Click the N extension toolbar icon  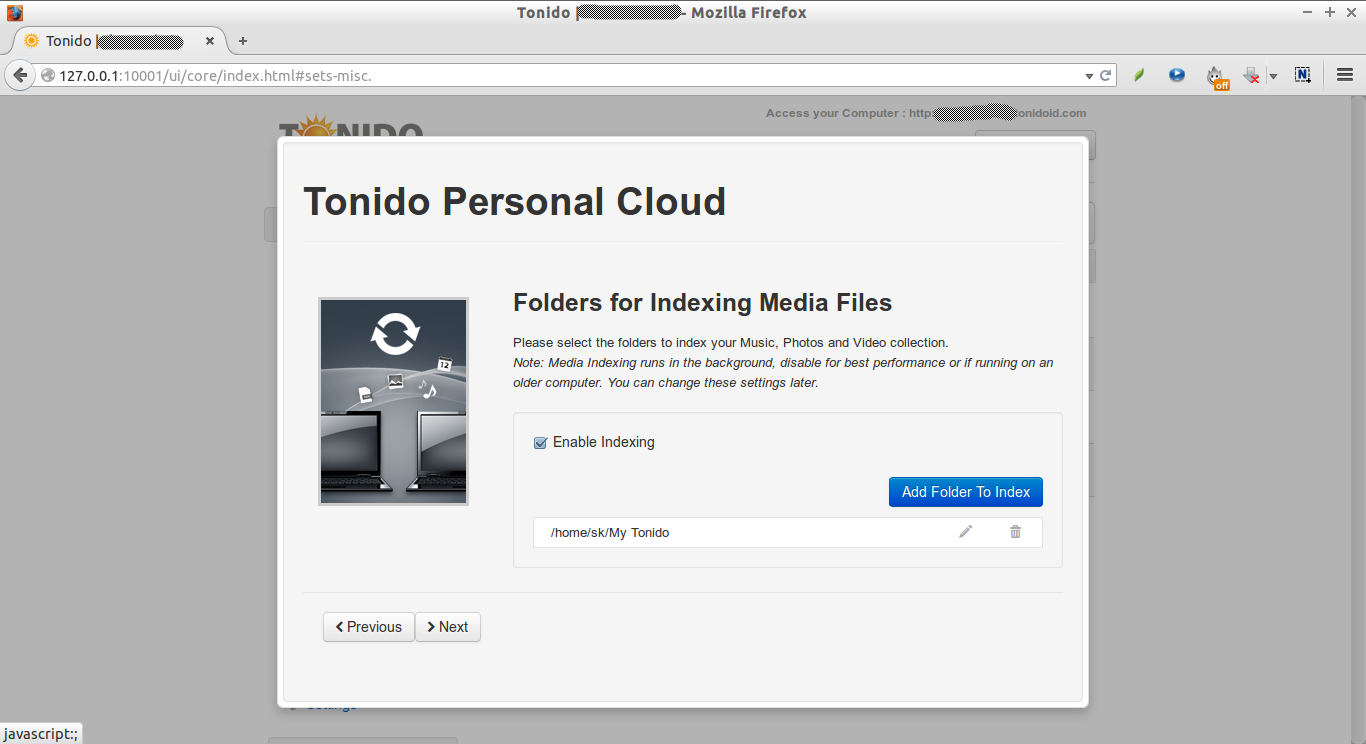[1302, 75]
